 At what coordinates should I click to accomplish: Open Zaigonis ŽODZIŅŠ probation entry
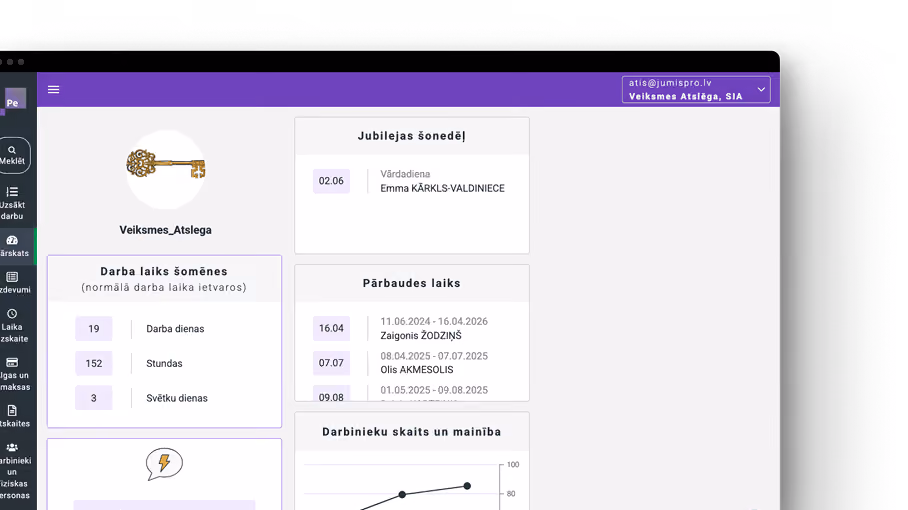pyautogui.click(x=421, y=336)
